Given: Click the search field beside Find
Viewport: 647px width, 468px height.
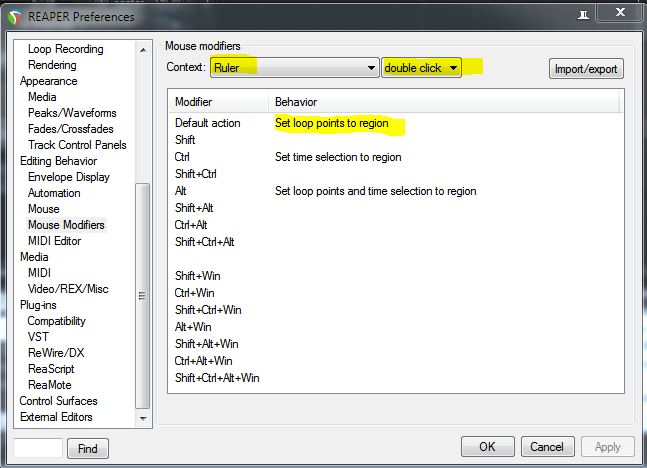Looking at the screenshot, I should click(x=38, y=448).
